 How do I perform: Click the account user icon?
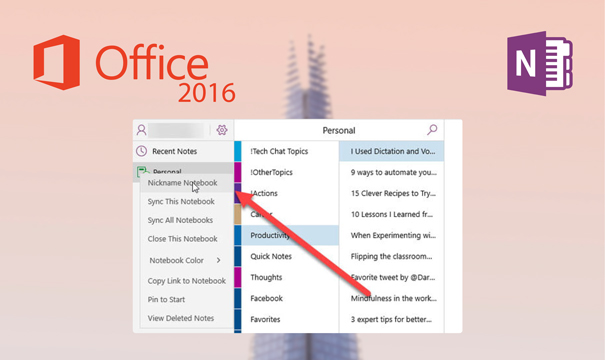[141, 130]
